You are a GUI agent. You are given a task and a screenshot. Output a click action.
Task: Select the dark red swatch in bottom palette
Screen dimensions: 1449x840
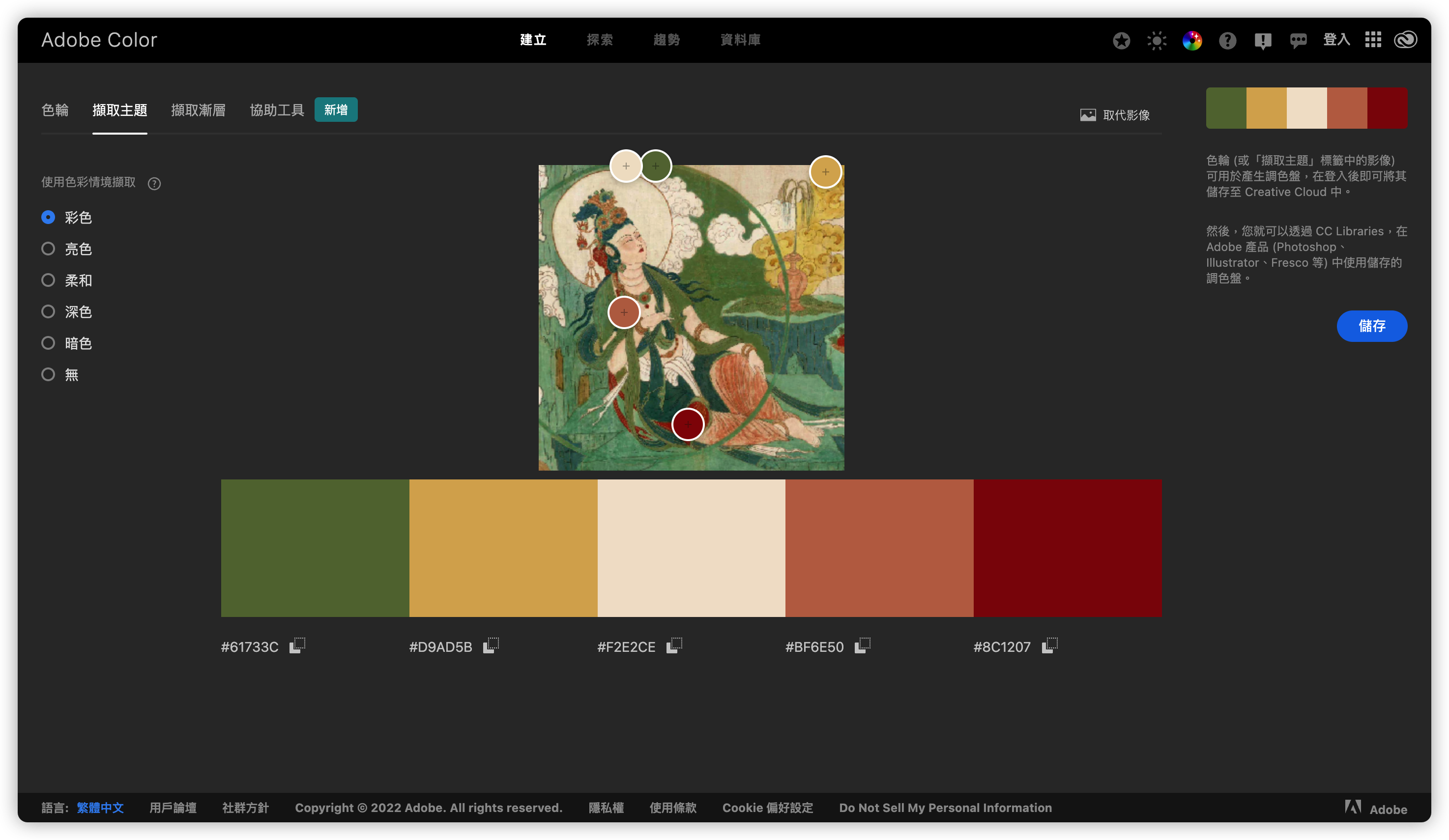1067,548
